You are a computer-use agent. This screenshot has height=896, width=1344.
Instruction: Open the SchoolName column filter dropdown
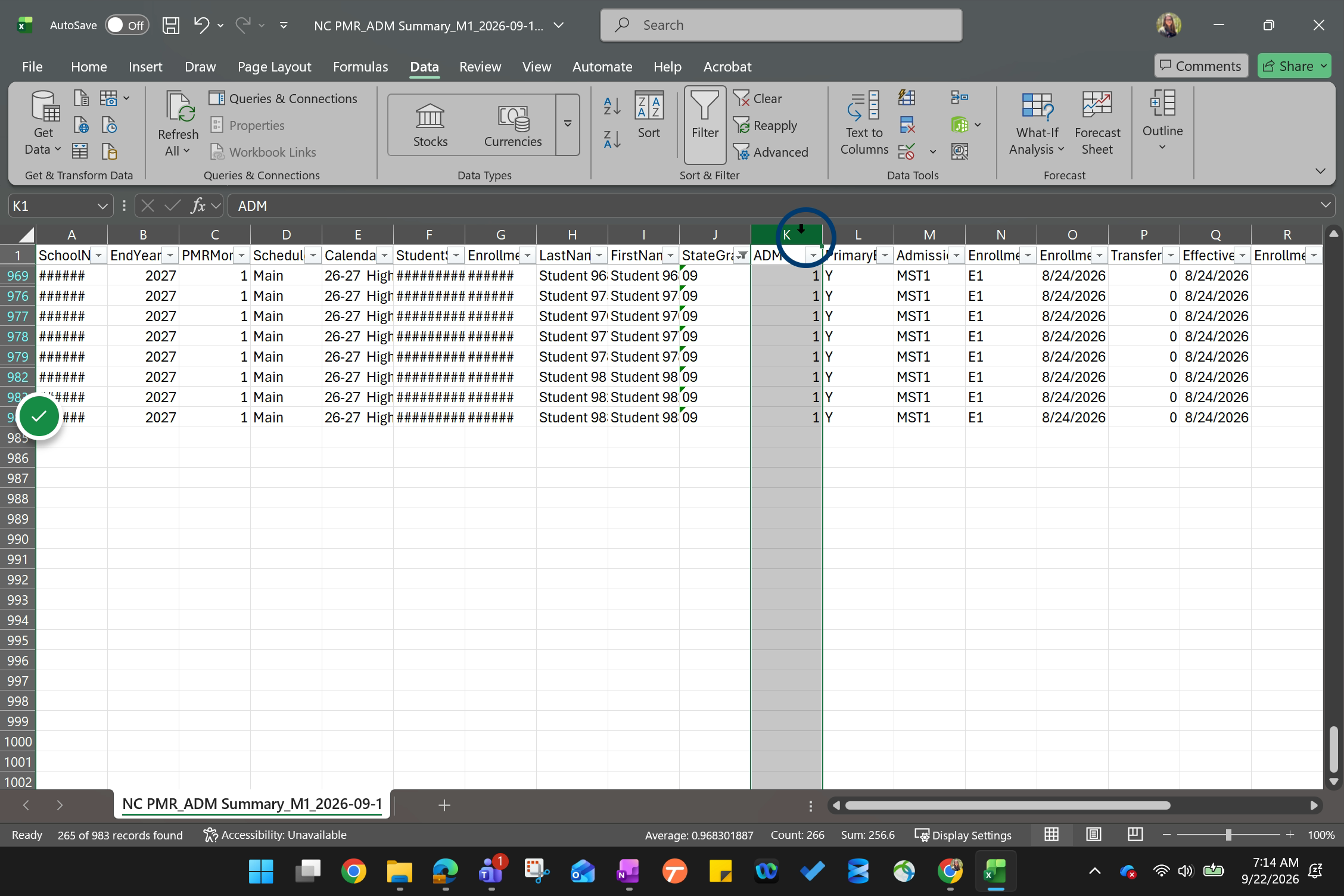click(x=98, y=256)
